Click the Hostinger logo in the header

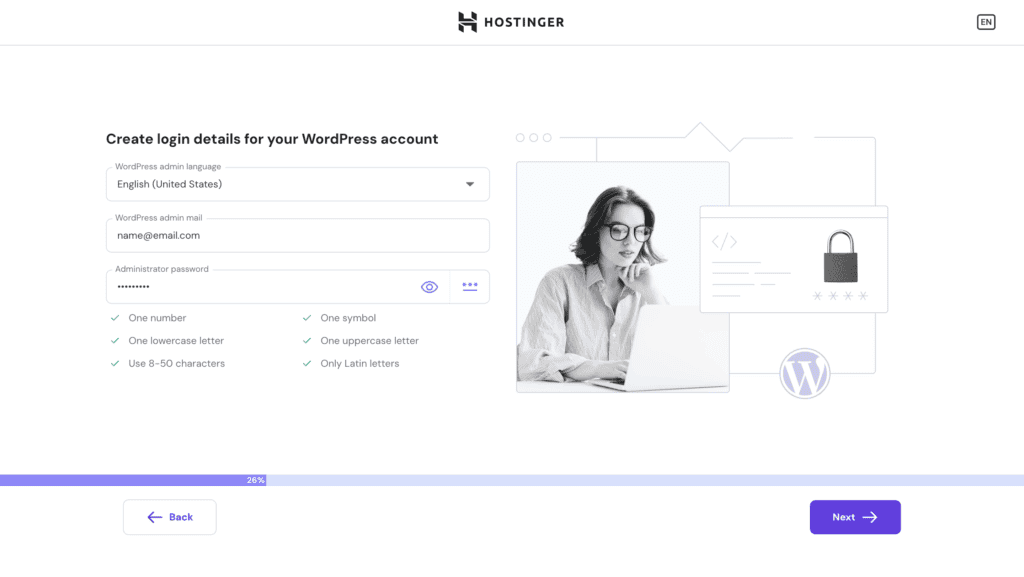pyautogui.click(x=511, y=22)
